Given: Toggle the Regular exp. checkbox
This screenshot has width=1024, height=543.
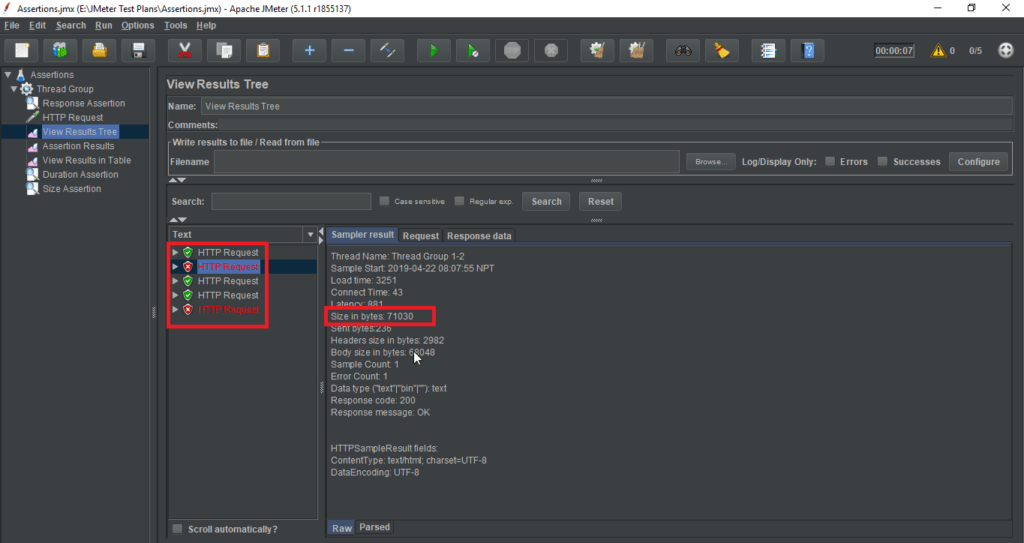Looking at the screenshot, I should (459, 201).
